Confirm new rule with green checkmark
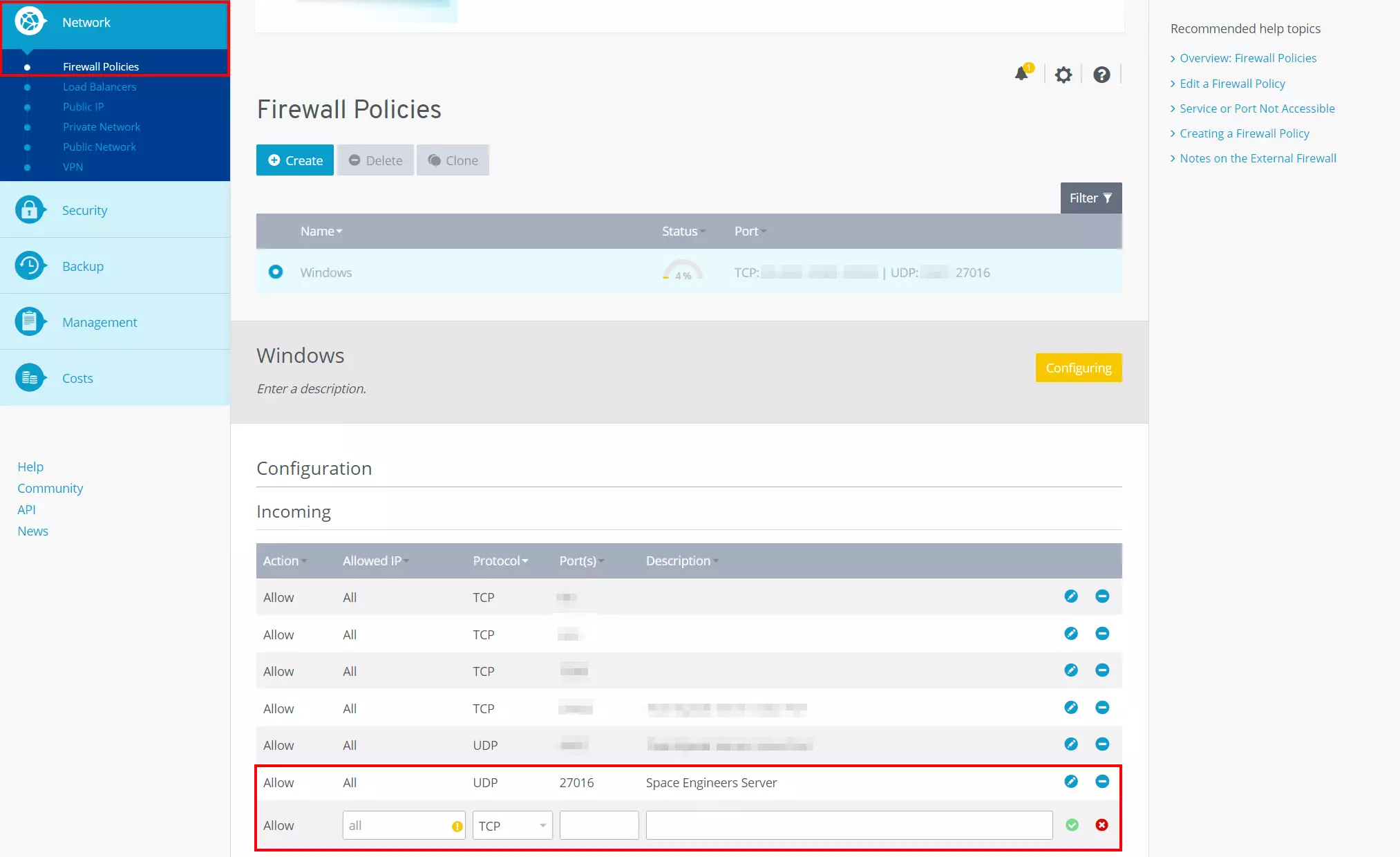The width and height of the screenshot is (1400, 857). 1072,825
